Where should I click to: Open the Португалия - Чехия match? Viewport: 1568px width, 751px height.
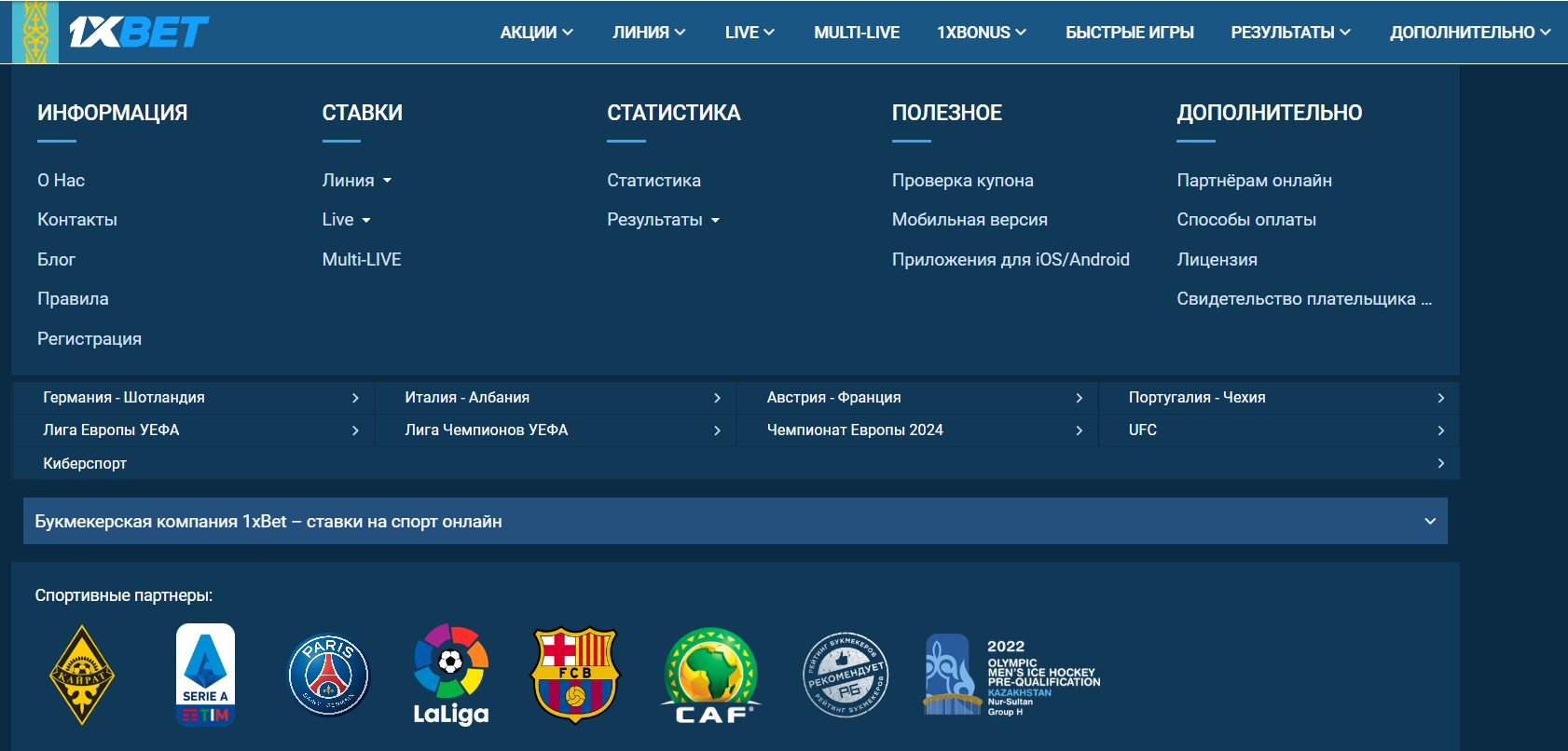tap(1279, 398)
